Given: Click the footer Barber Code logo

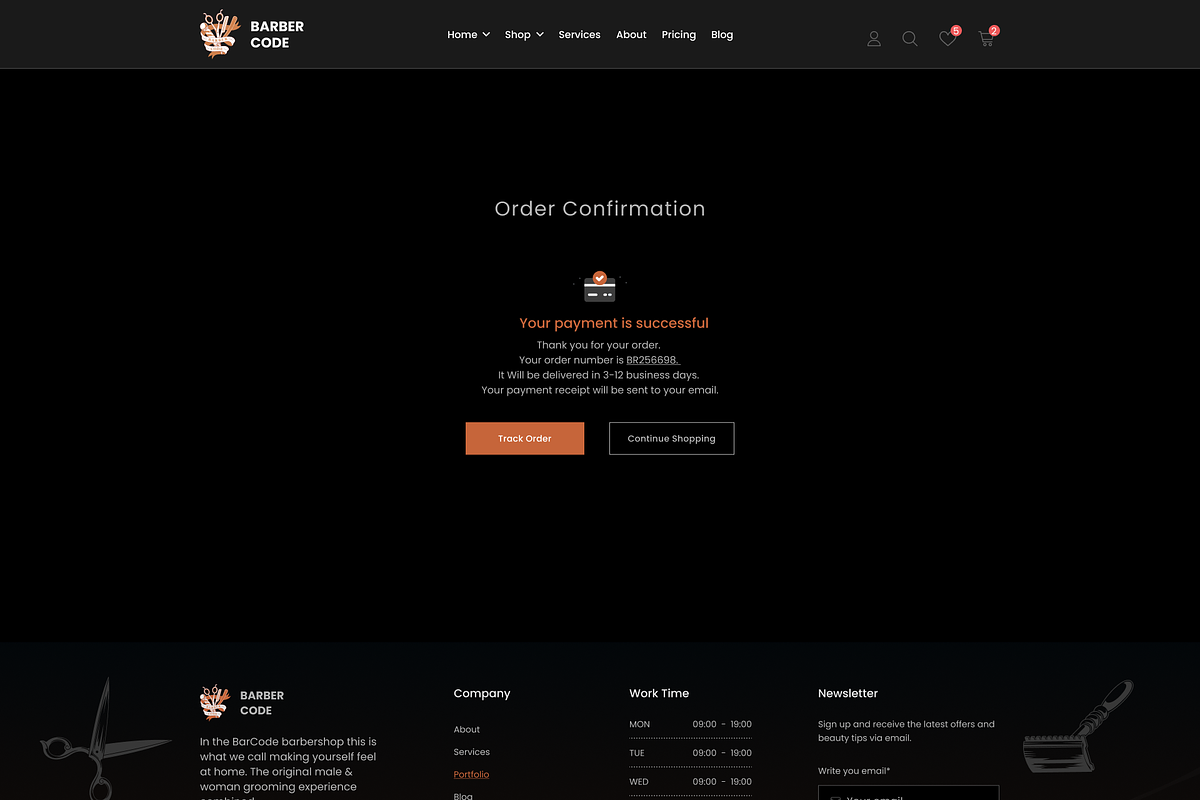Looking at the screenshot, I should click(x=243, y=703).
